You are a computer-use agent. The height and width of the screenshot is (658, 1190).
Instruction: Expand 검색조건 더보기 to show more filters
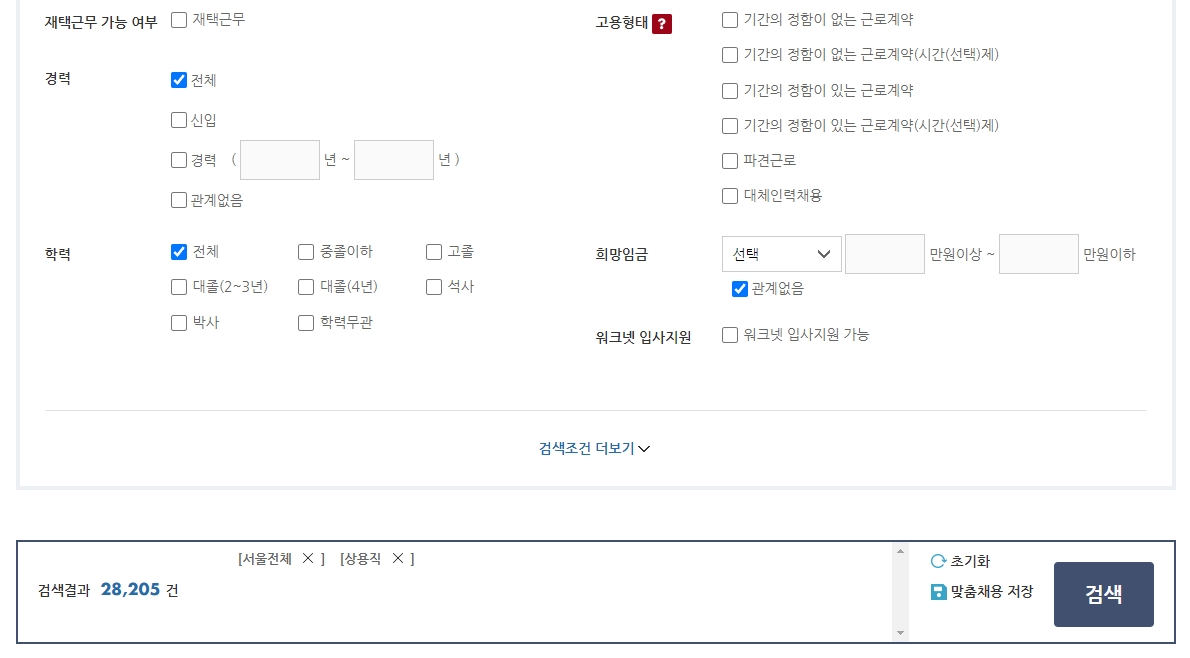pos(594,448)
